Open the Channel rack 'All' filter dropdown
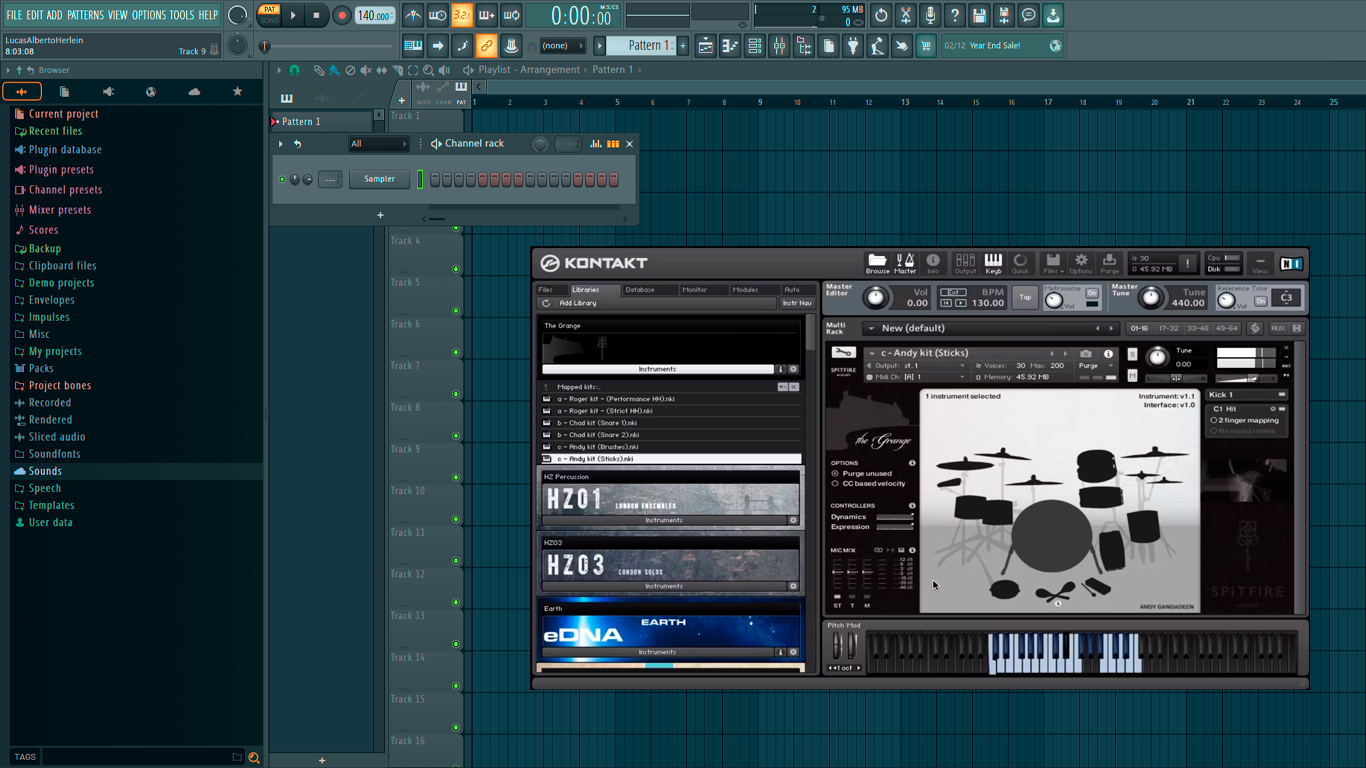Viewport: 1366px width, 768px height. pos(378,144)
